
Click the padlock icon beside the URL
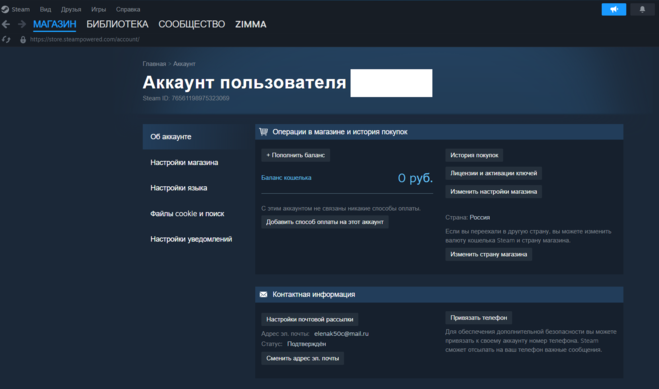coord(23,39)
